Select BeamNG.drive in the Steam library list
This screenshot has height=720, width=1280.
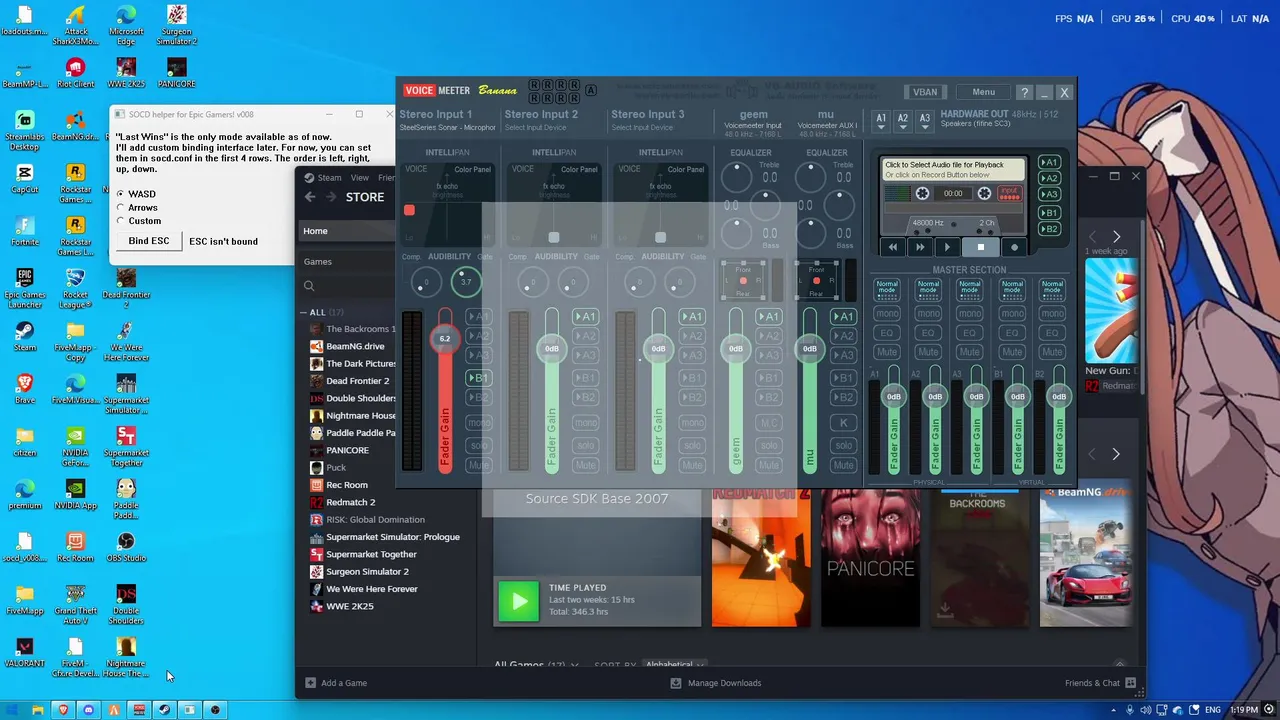pos(355,346)
